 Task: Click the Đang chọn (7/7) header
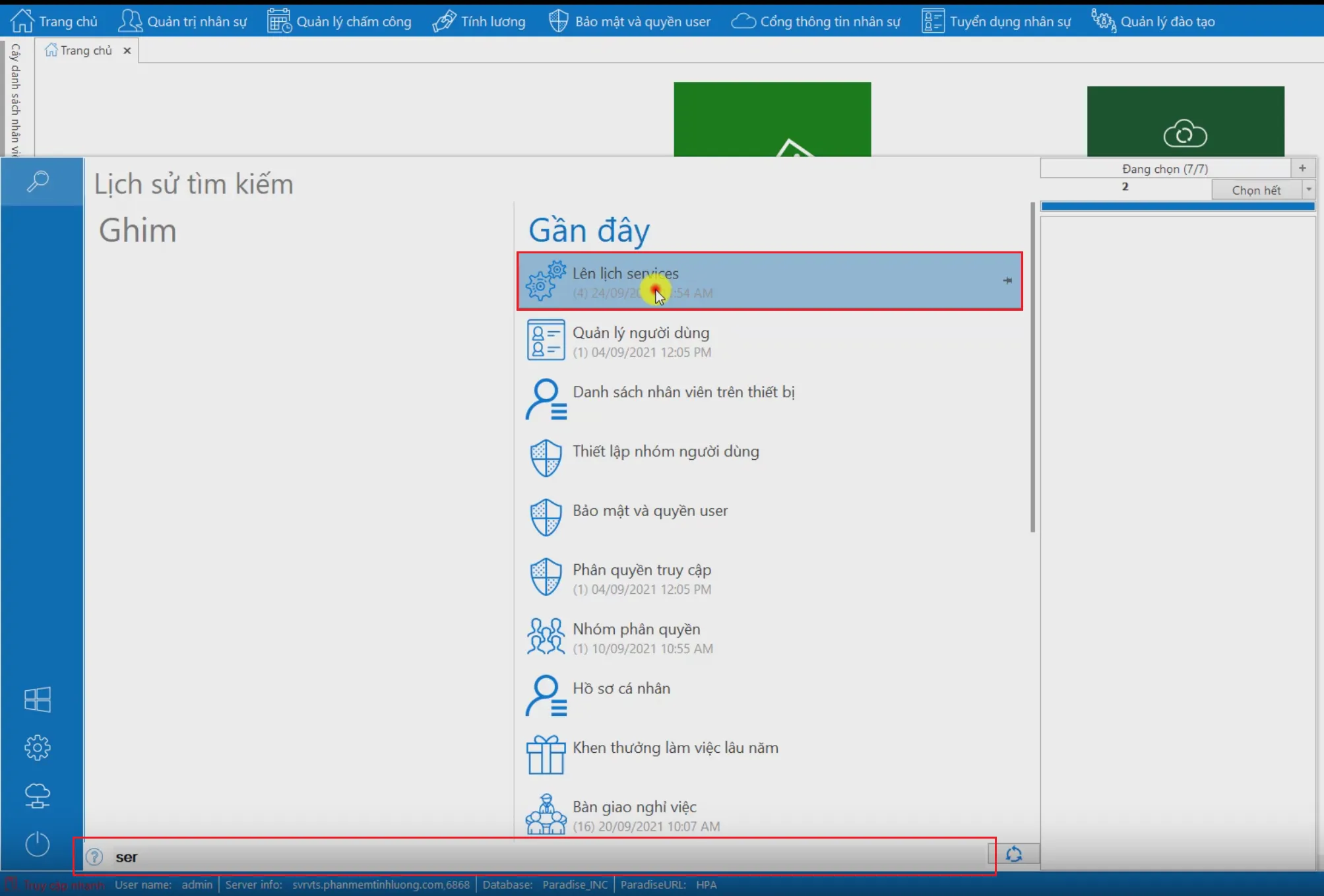(x=1165, y=168)
